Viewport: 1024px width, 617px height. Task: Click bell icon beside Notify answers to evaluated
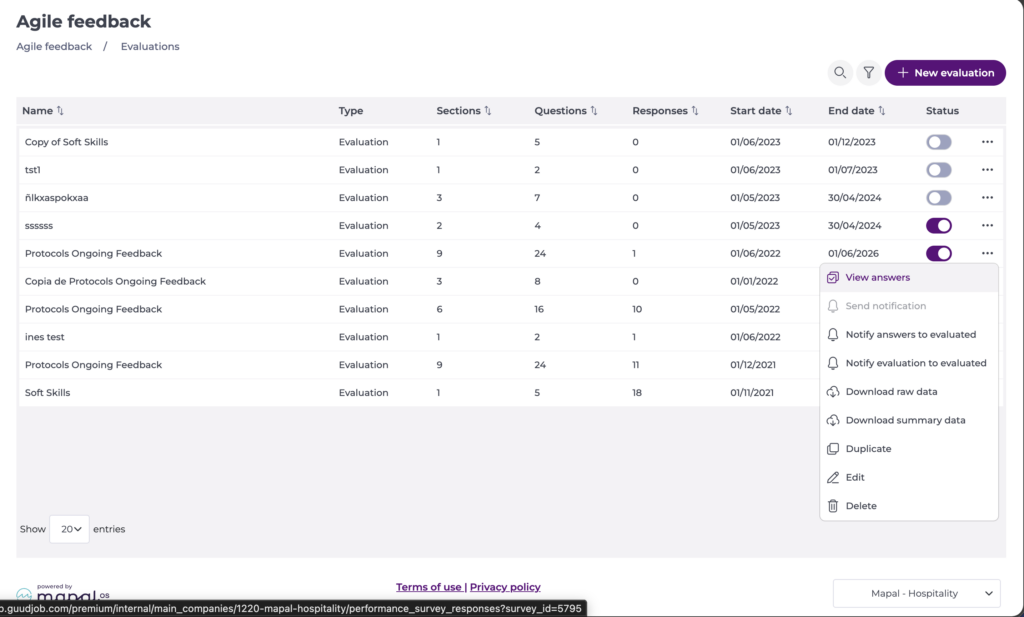833,334
